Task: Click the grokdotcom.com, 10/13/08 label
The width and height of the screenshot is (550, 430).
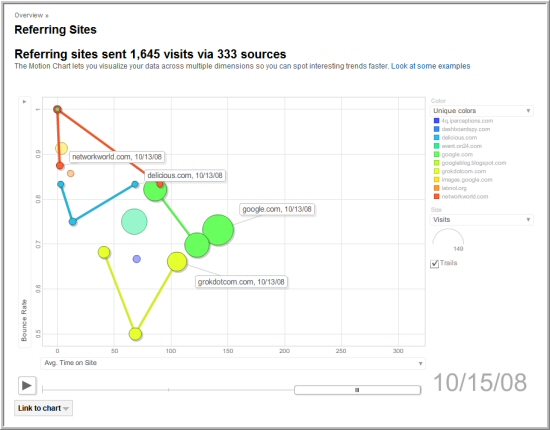Action: coord(241,282)
